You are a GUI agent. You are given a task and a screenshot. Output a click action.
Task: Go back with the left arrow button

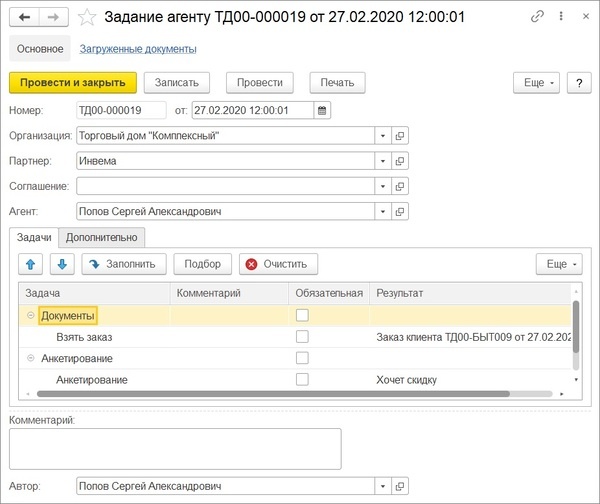[24, 17]
